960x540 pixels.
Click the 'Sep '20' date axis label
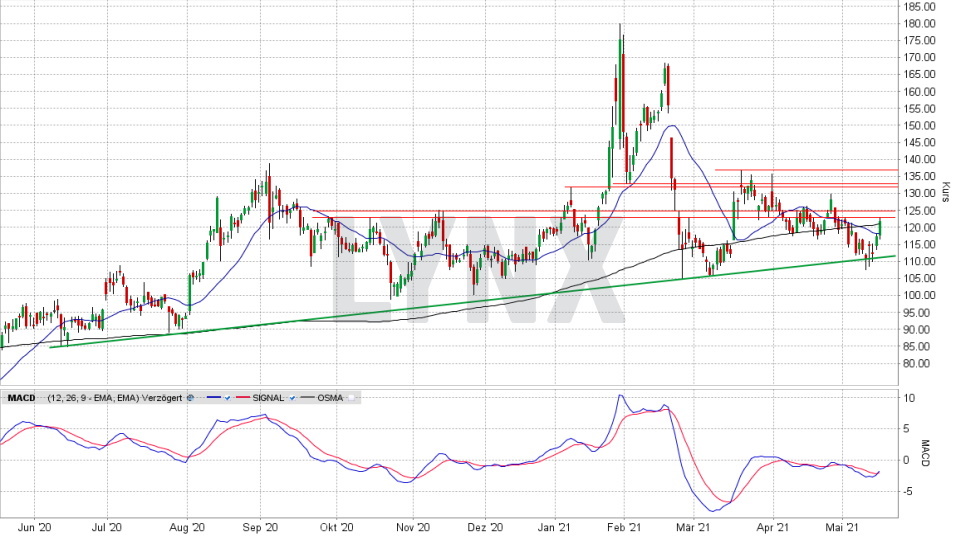pyautogui.click(x=261, y=527)
